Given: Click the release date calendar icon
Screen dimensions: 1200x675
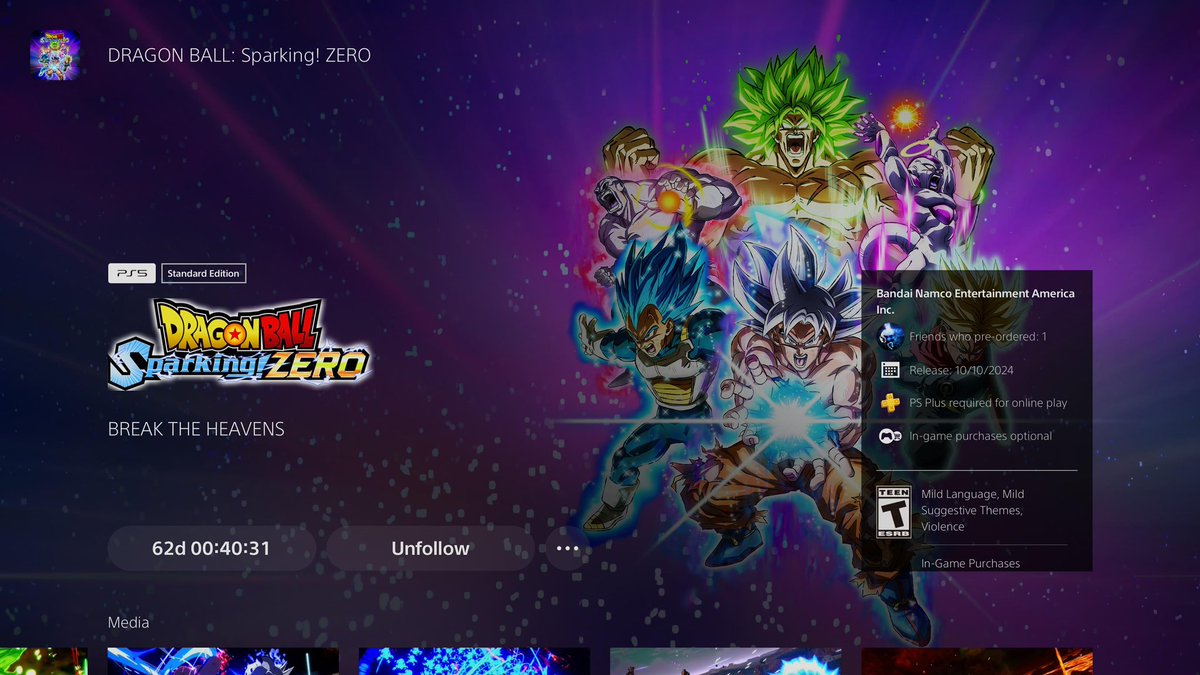Looking at the screenshot, I should point(890,370).
